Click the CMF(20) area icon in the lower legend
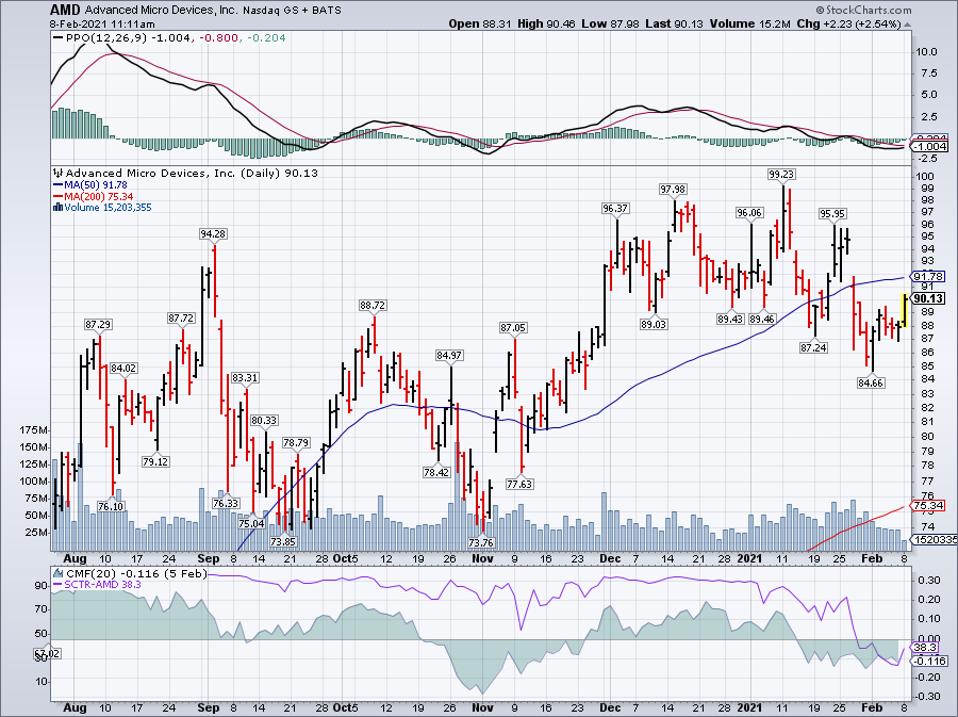958x717 pixels. coord(58,573)
